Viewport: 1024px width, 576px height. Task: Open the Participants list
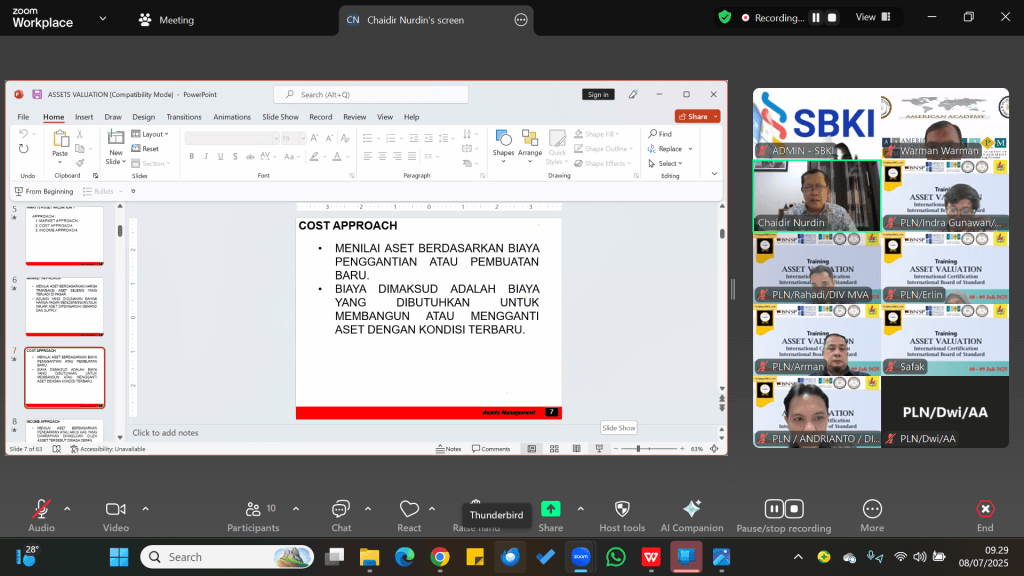click(x=253, y=516)
